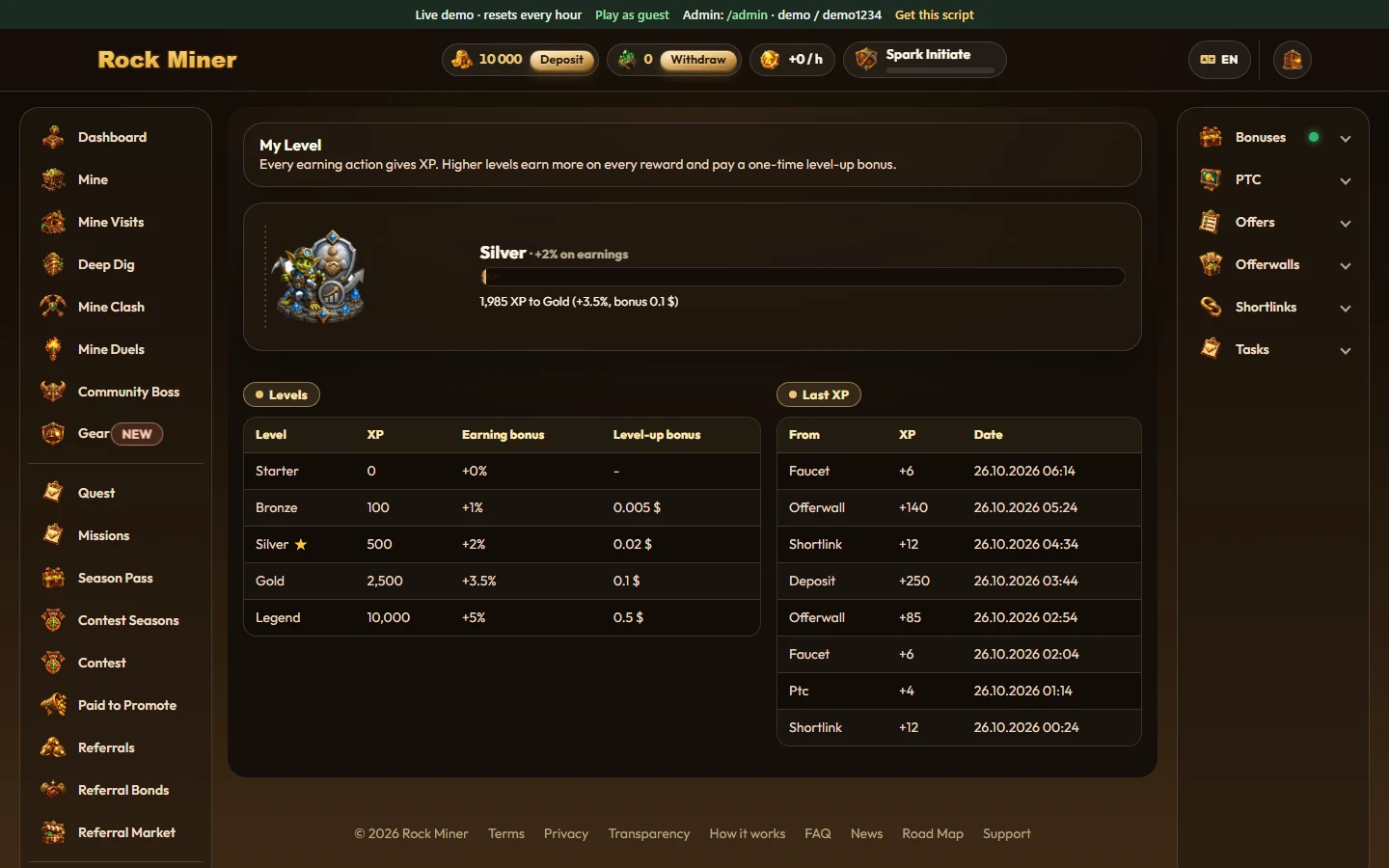Open the Shortlinks chain icon
This screenshot has height=868, width=1389.
(1211, 307)
